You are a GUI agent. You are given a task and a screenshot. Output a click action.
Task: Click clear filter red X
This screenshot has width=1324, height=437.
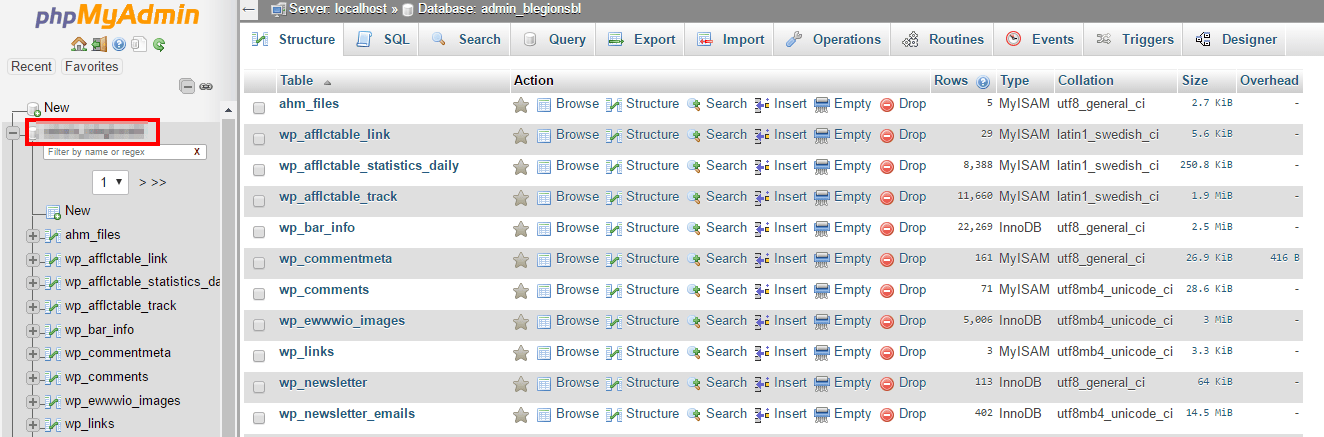pyautogui.click(x=197, y=152)
